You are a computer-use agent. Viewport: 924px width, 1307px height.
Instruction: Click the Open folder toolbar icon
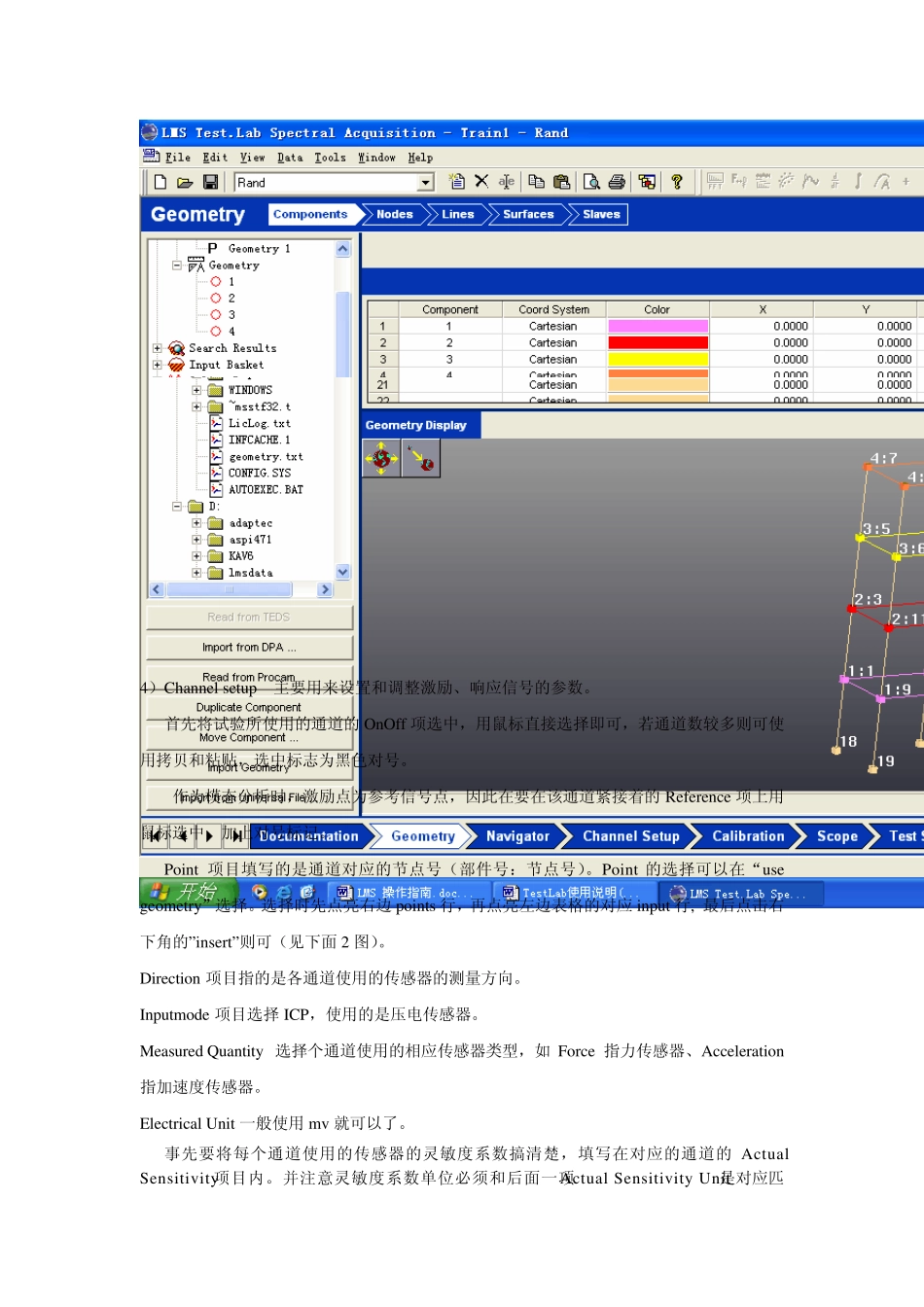point(185,182)
